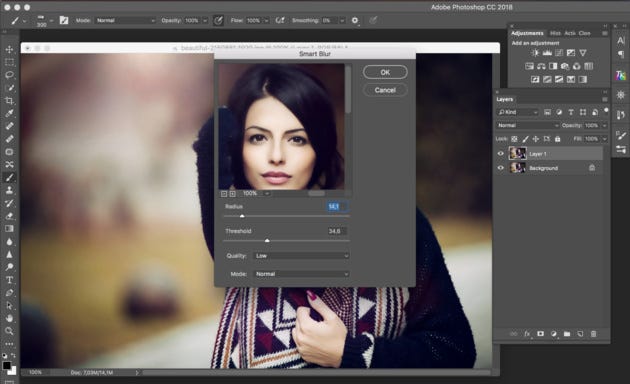Viewport: 630px width, 384px height.
Task: Hide the Background layer eye icon
Action: 501,168
